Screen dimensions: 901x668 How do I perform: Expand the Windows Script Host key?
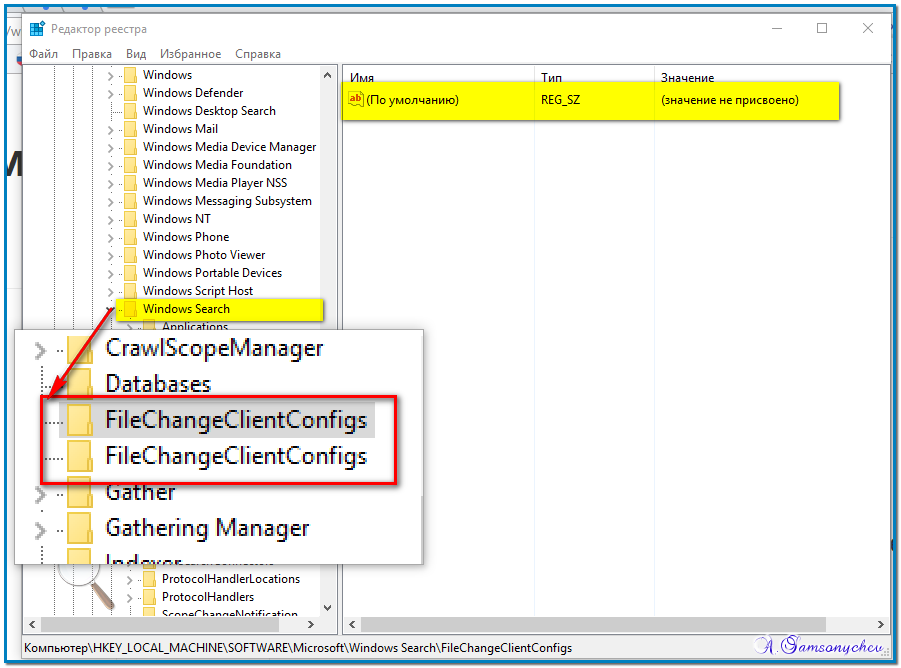tap(110, 291)
